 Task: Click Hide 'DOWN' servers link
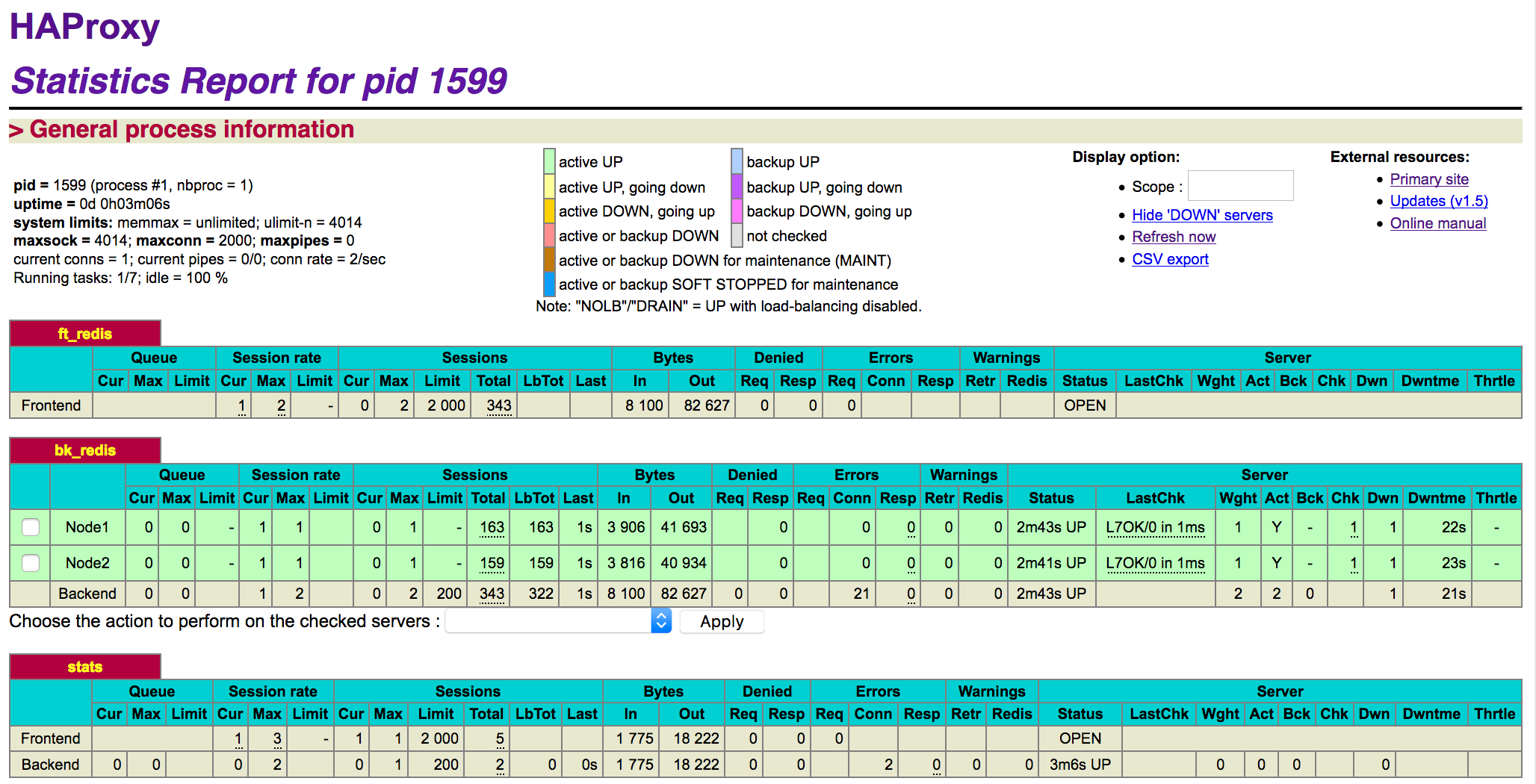[1202, 215]
